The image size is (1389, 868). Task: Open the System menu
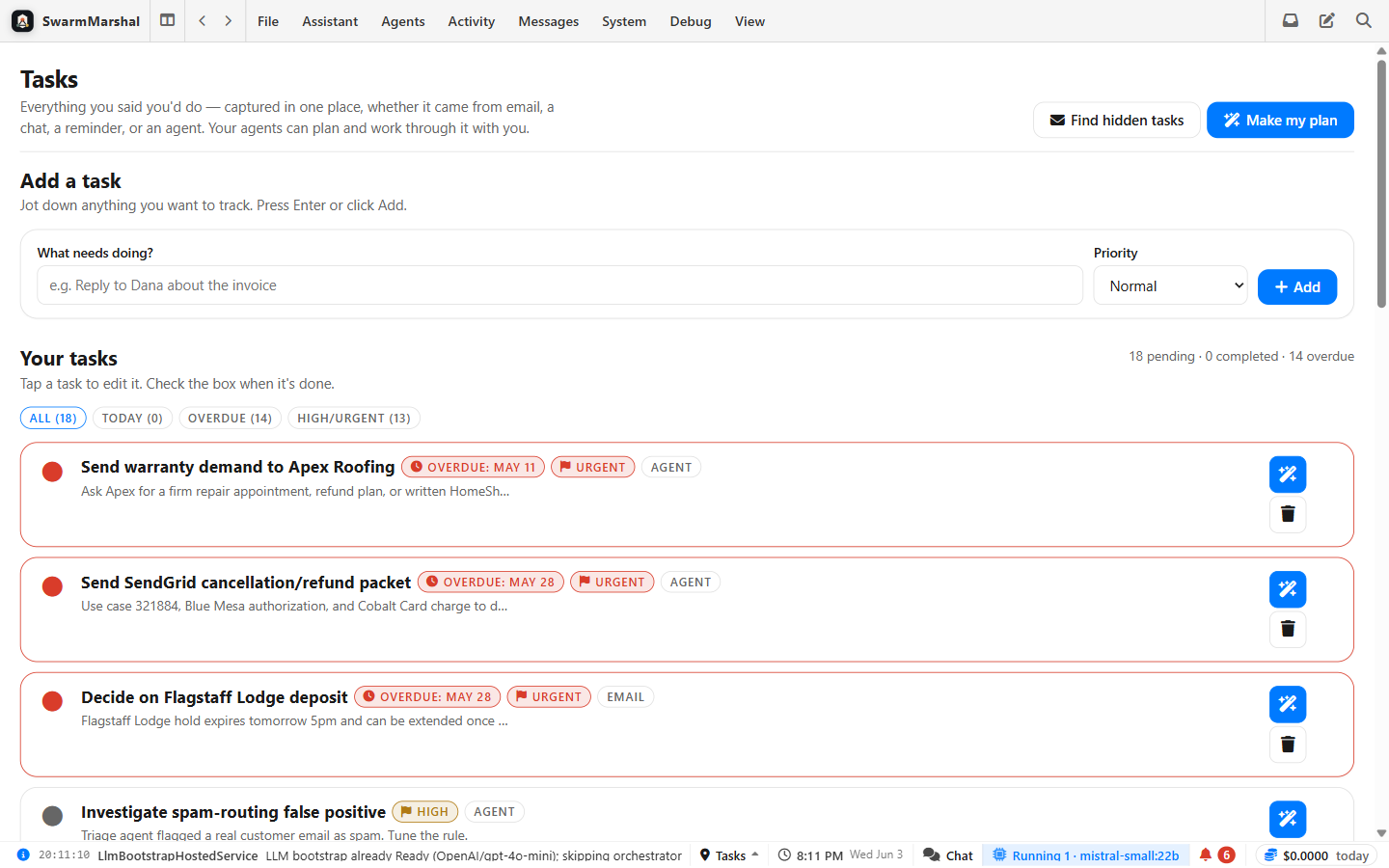point(624,21)
